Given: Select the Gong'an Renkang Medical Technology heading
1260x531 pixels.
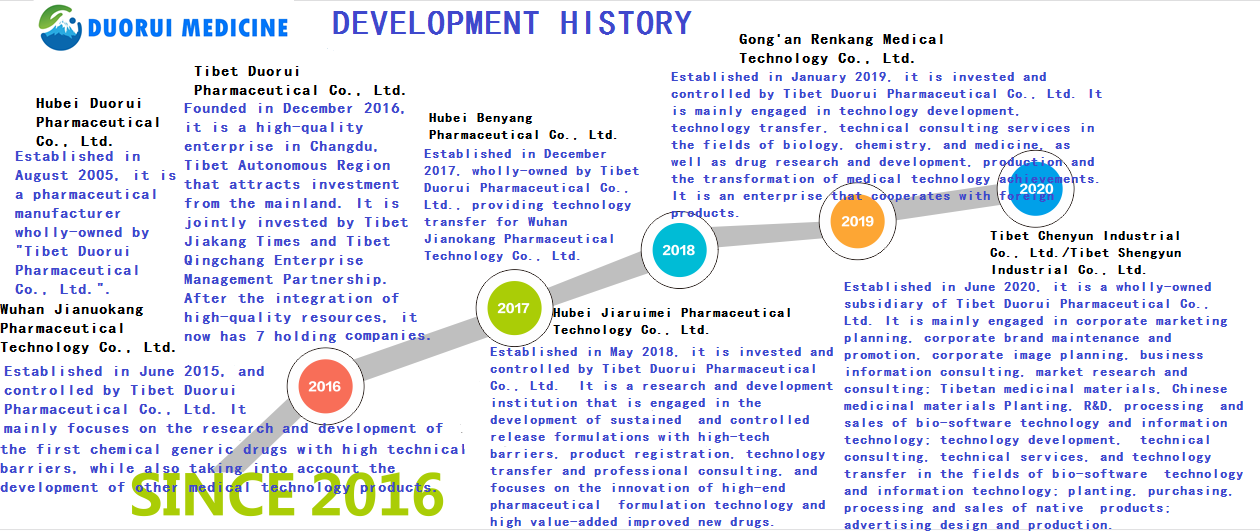Looking at the screenshot, I should (841, 48).
